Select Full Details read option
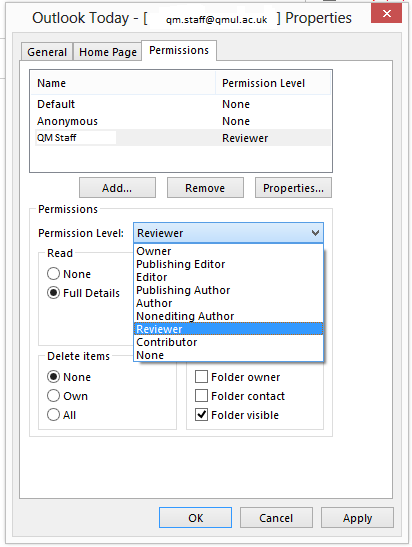The height and width of the screenshot is (547, 412). click(53, 293)
